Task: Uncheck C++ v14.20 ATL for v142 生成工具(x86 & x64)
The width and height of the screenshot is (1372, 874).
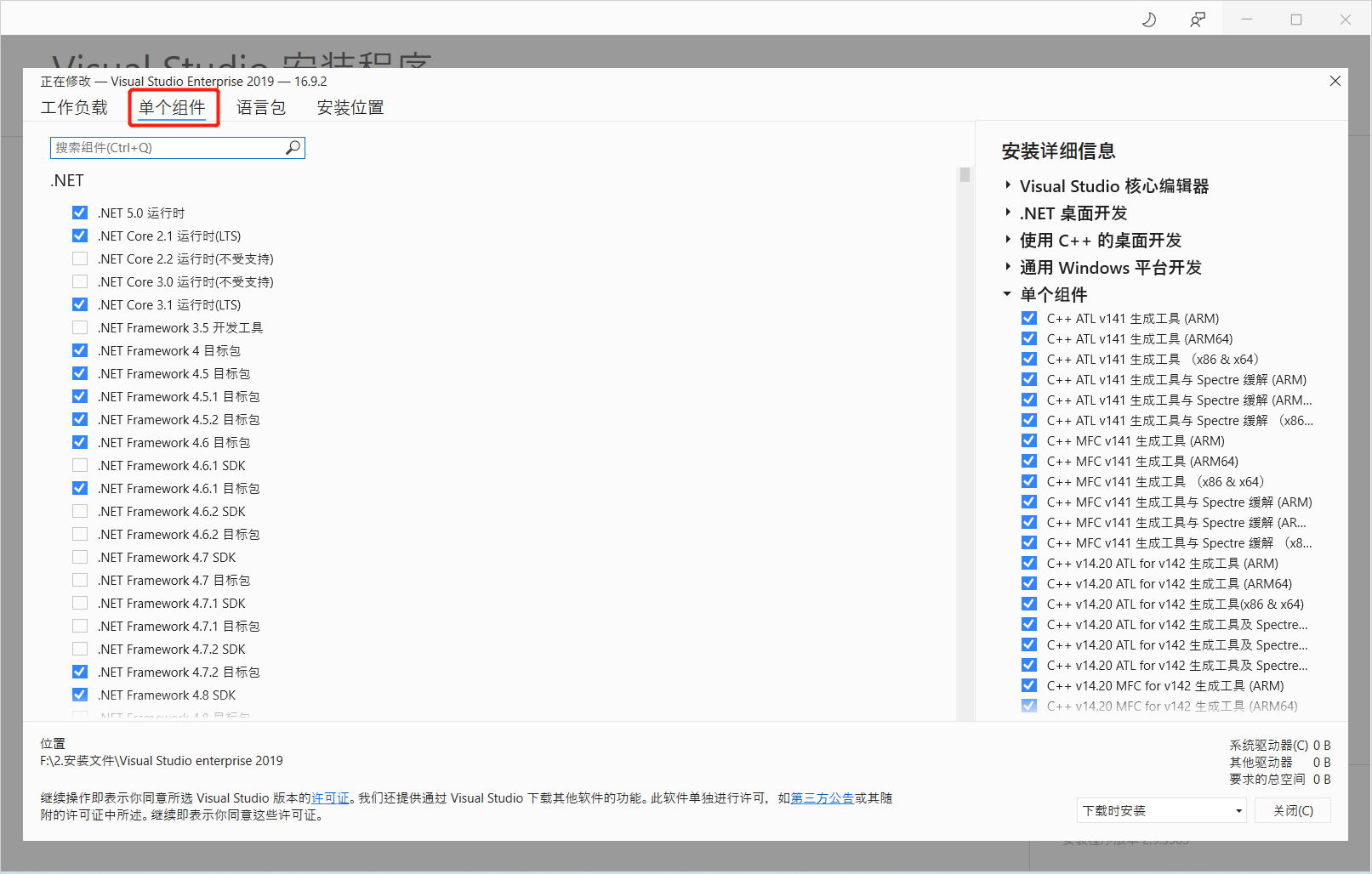Action: tap(1029, 604)
